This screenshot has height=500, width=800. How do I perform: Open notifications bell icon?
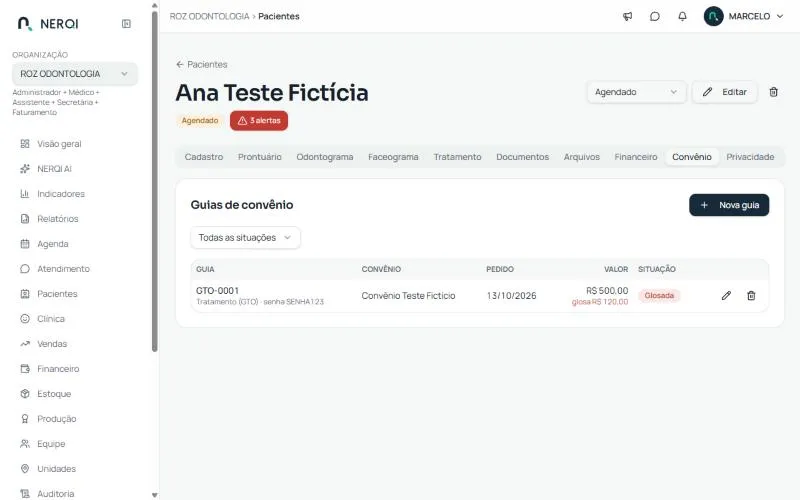[x=682, y=16]
